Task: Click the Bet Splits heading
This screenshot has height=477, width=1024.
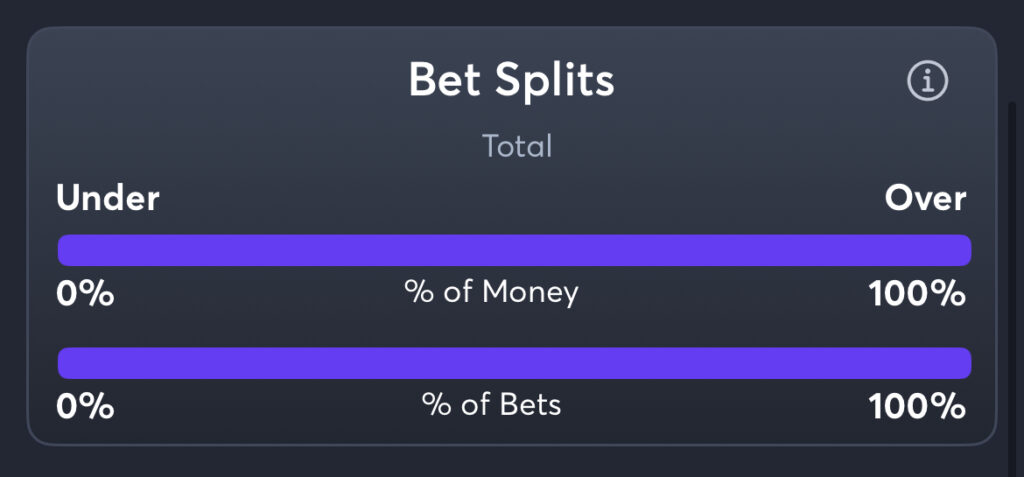Action: [x=511, y=80]
